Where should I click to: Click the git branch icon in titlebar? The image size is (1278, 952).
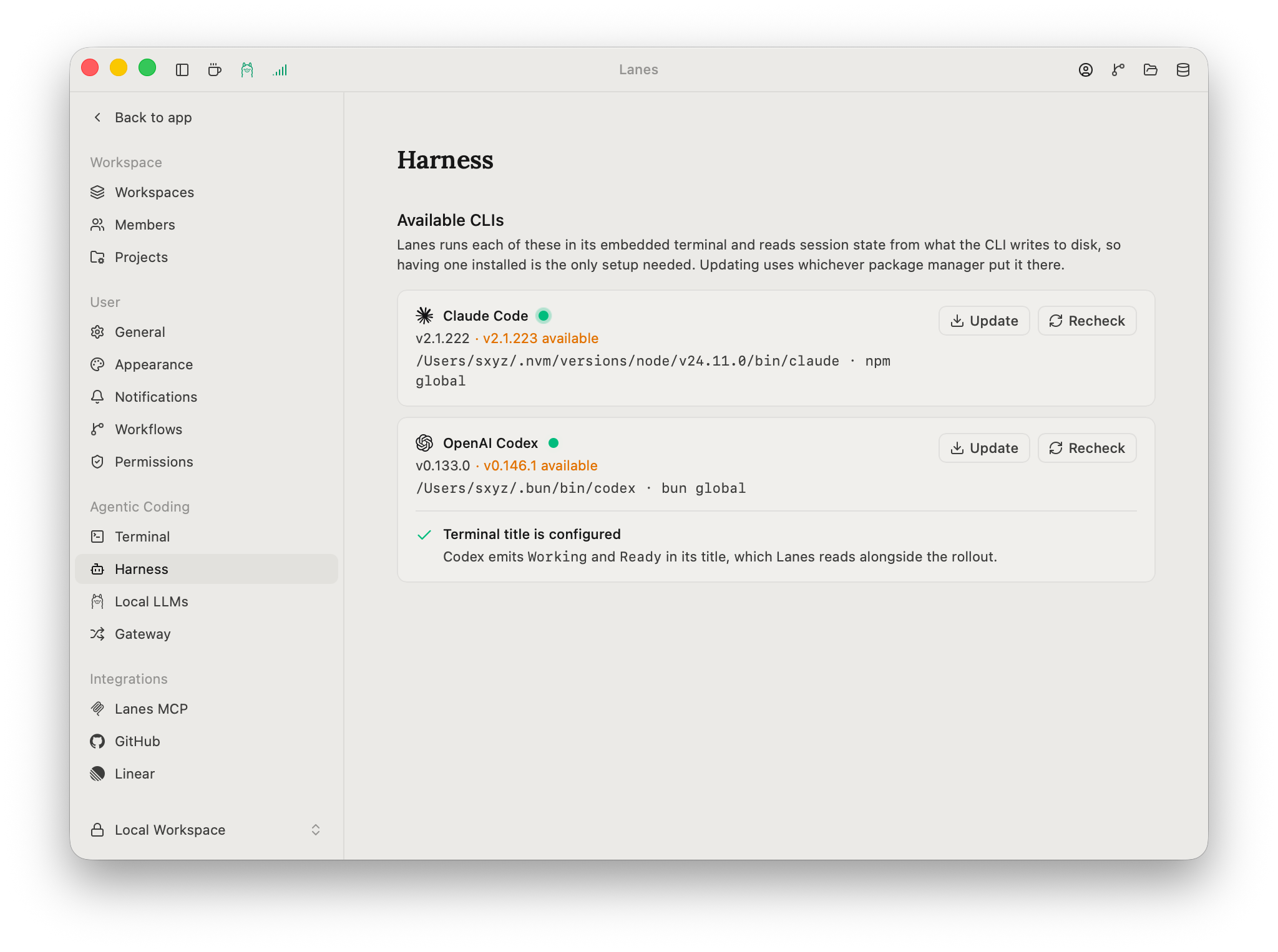tap(1118, 70)
